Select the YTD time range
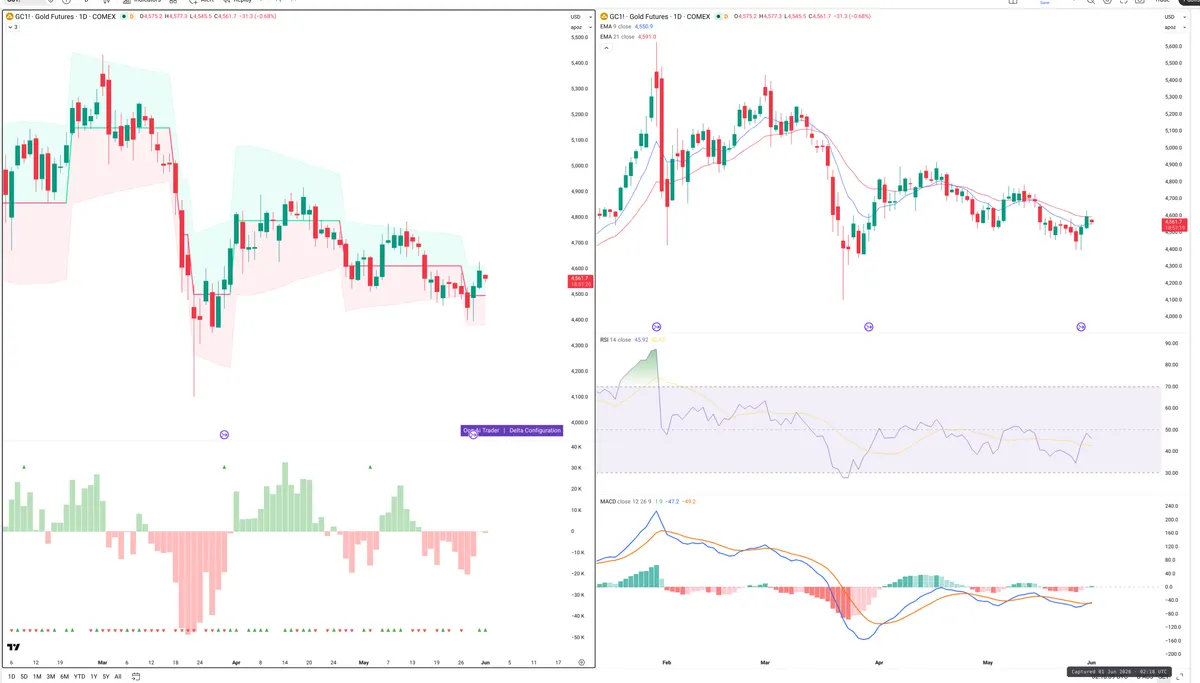The height and width of the screenshot is (683, 1200). [x=80, y=677]
